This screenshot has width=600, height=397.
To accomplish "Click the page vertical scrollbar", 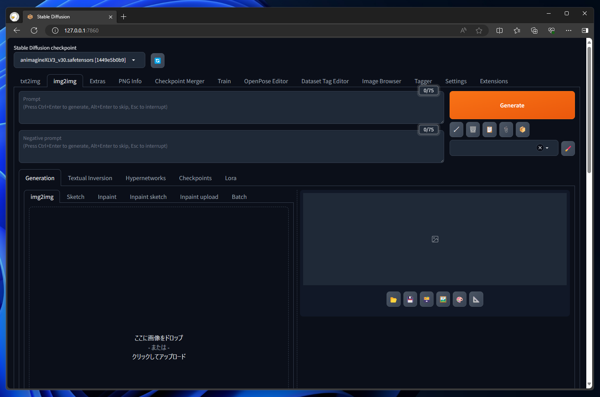I will click(x=589, y=111).
